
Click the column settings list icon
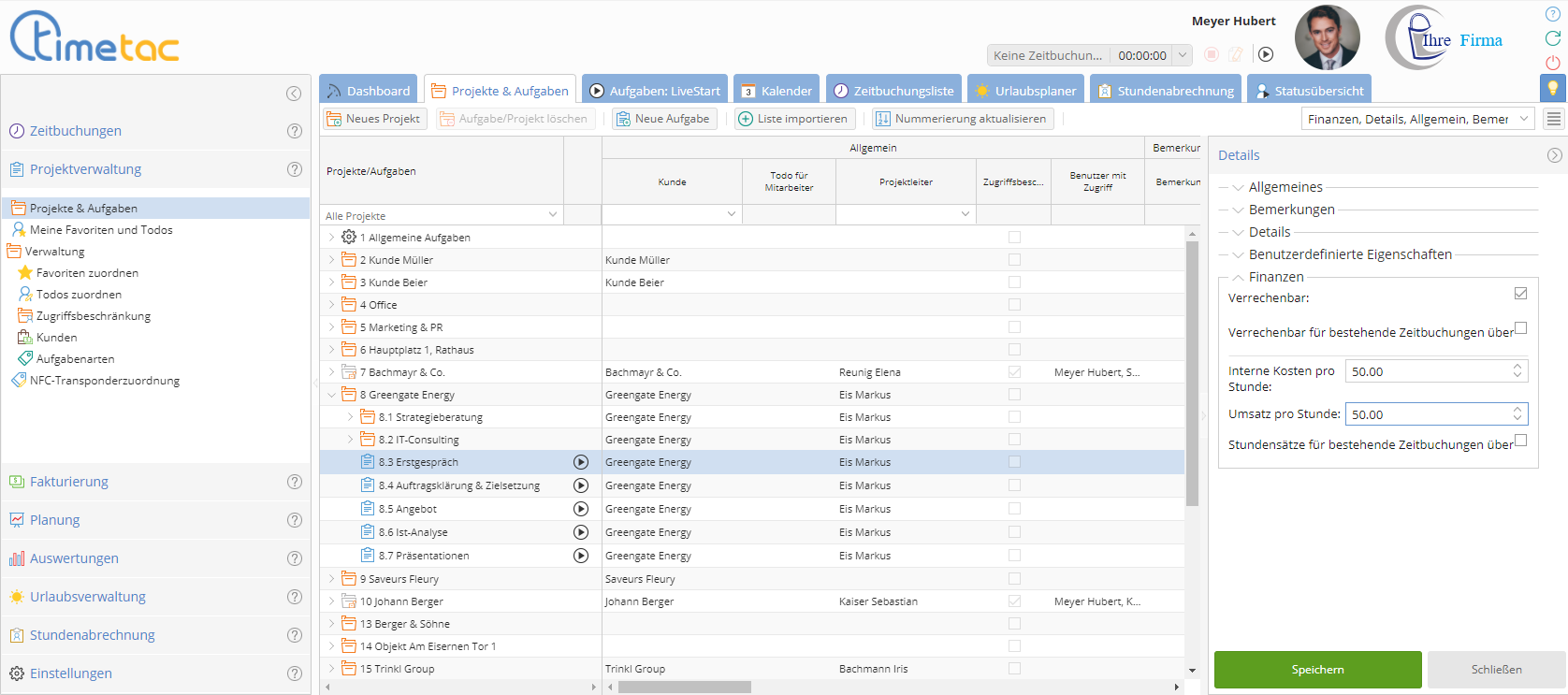(1554, 119)
